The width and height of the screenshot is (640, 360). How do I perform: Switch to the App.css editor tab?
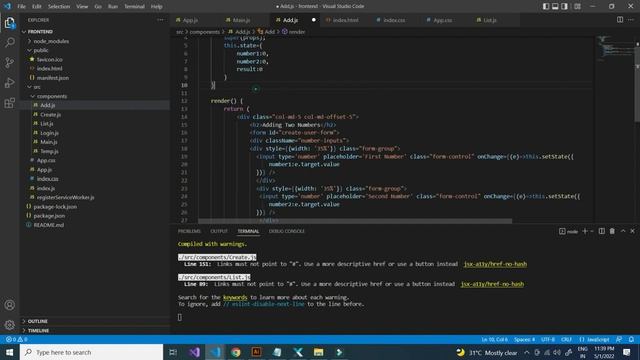[x=442, y=20]
